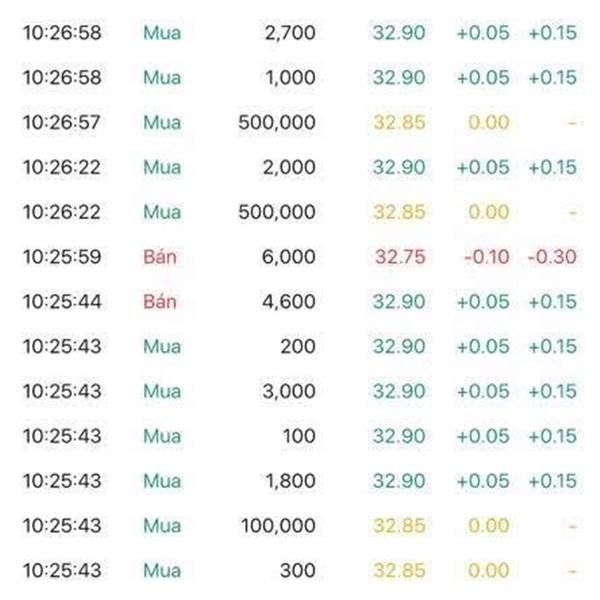The width and height of the screenshot is (600, 600).
Task: Click the 500,000 volume at 10:26:57
Action: [277, 122]
